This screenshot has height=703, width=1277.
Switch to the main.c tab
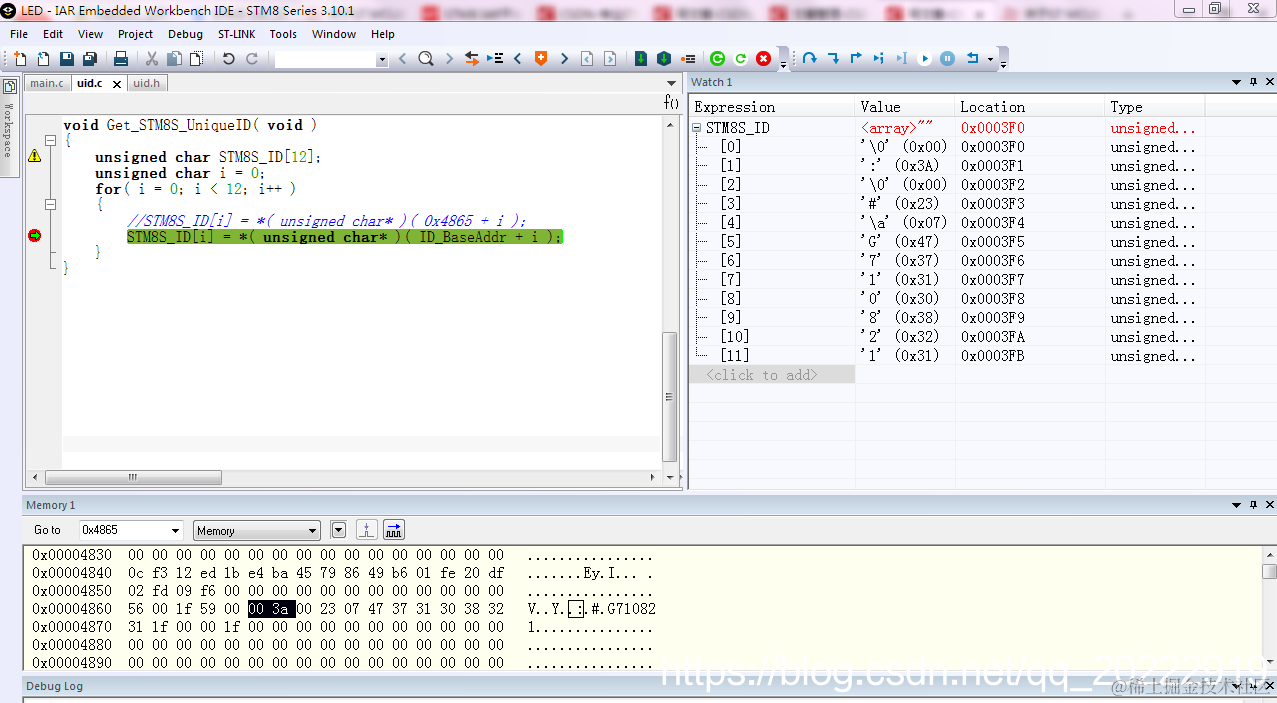coord(47,83)
